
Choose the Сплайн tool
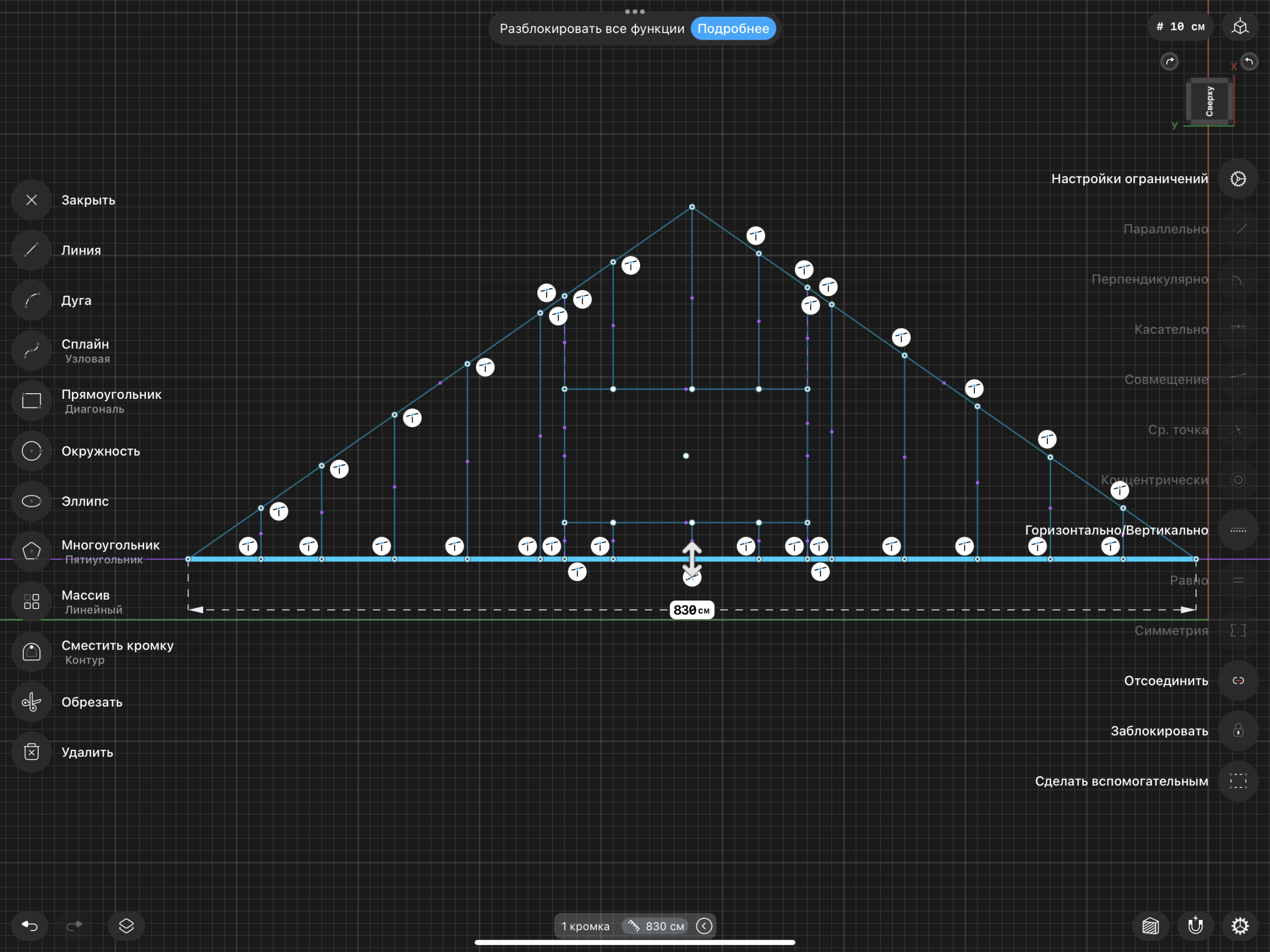31,350
